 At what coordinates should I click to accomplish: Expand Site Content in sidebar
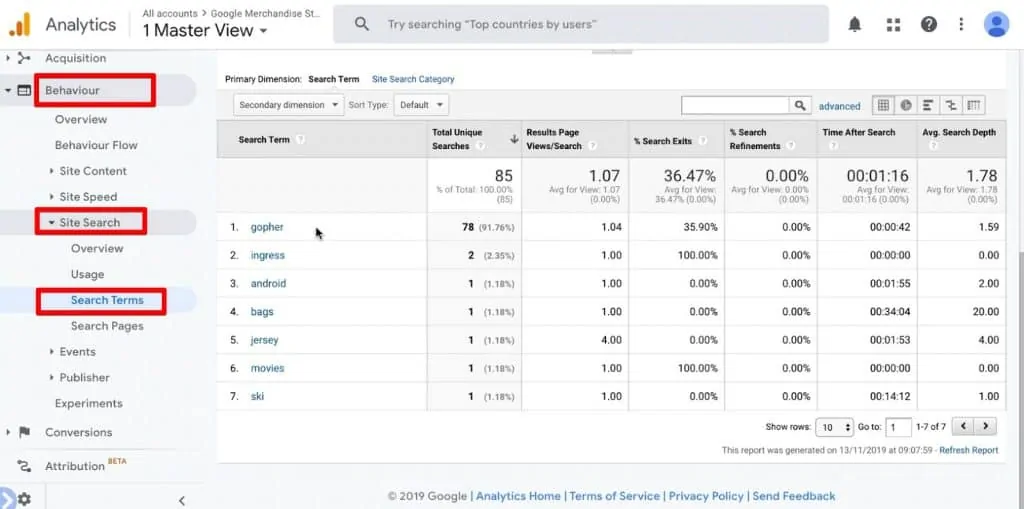pyautogui.click(x=52, y=171)
